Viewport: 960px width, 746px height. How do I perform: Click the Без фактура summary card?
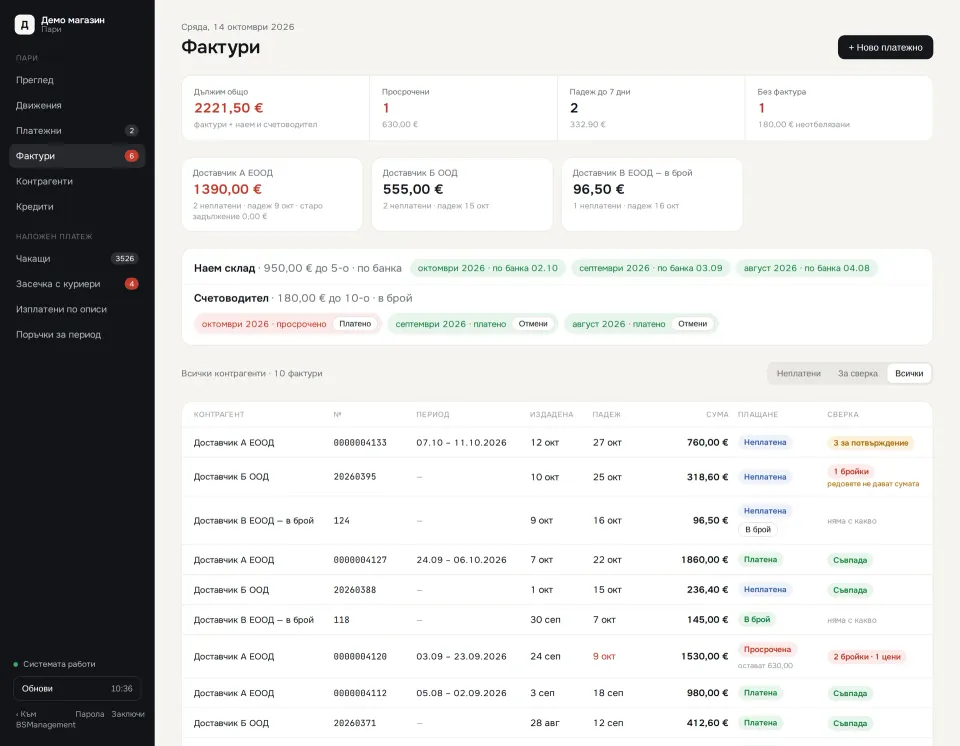pyautogui.click(x=839, y=108)
